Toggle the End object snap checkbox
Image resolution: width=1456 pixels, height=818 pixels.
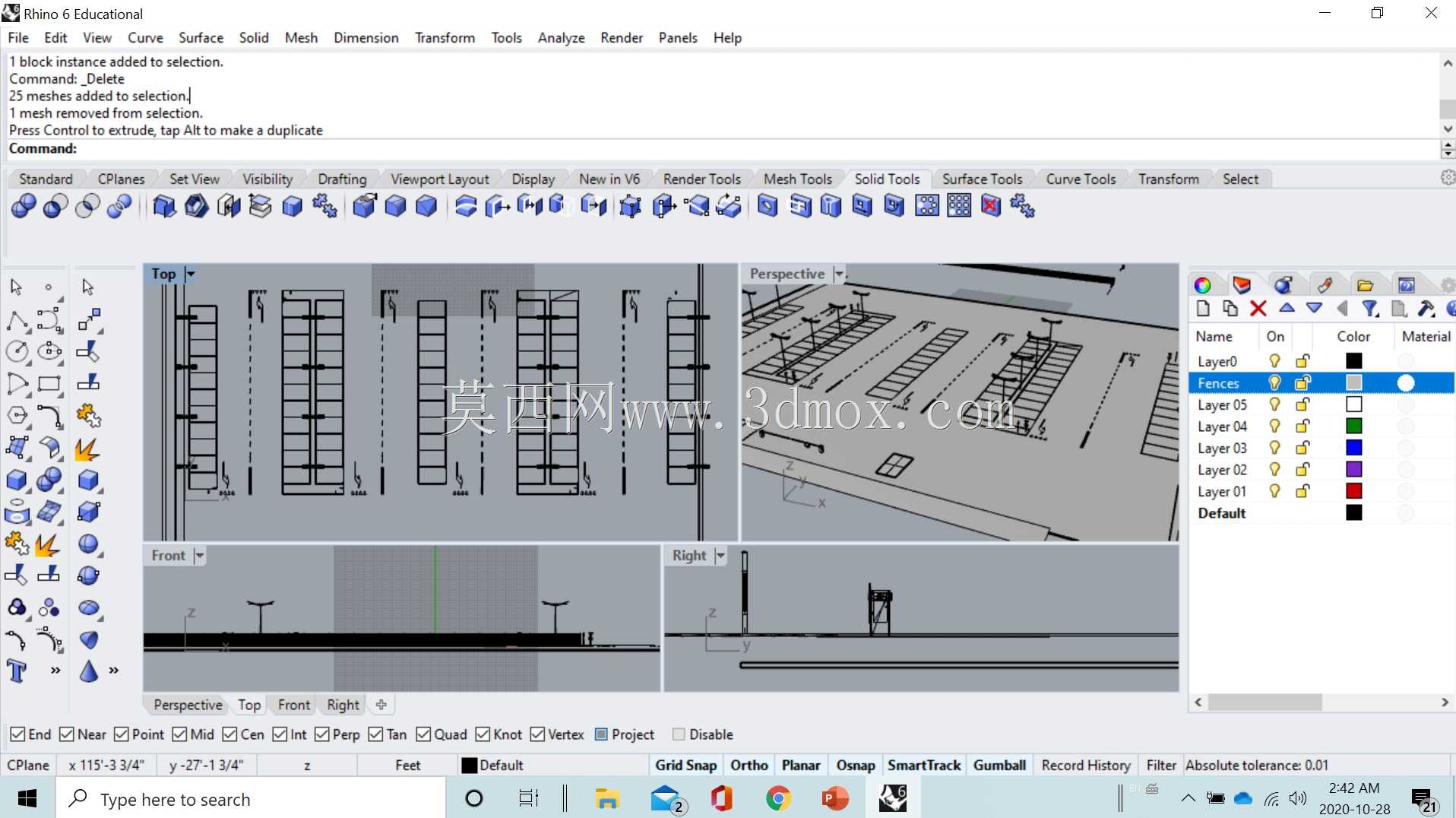(x=17, y=734)
